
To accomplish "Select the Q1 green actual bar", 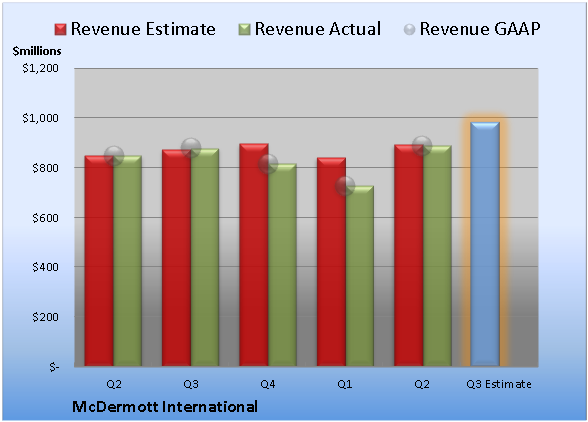I will click(360, 276).
